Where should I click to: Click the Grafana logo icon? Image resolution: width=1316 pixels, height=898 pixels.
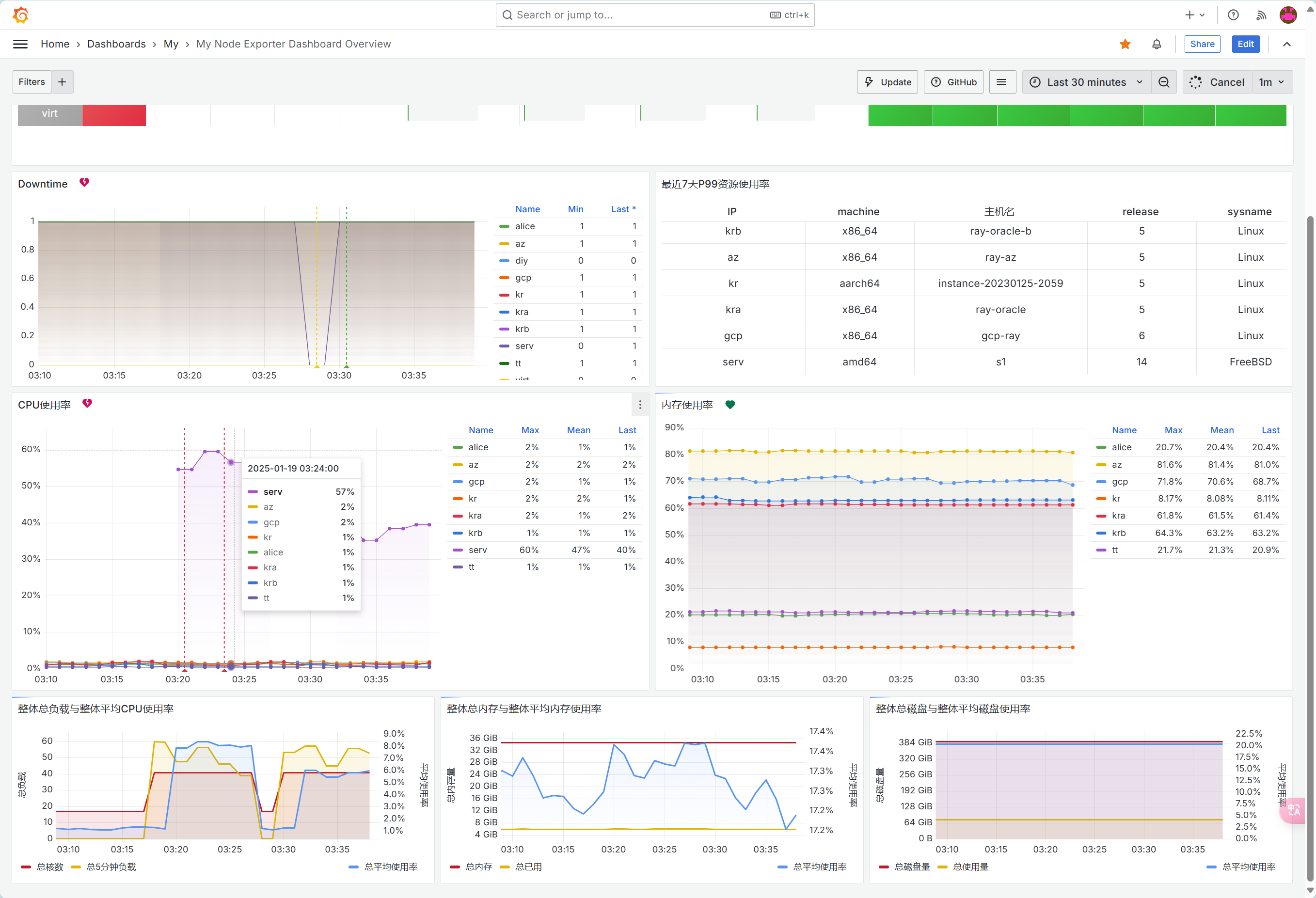21,15
